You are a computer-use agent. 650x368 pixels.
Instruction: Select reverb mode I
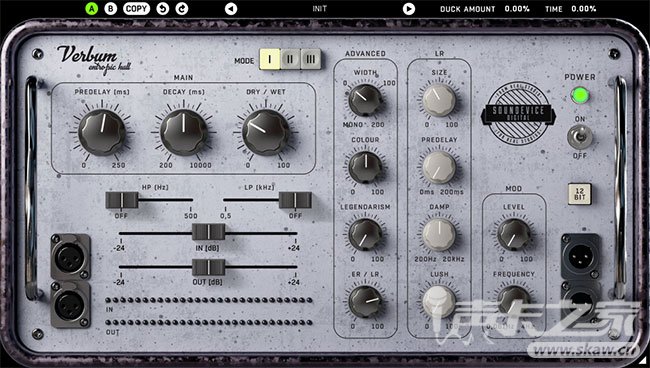270,59
